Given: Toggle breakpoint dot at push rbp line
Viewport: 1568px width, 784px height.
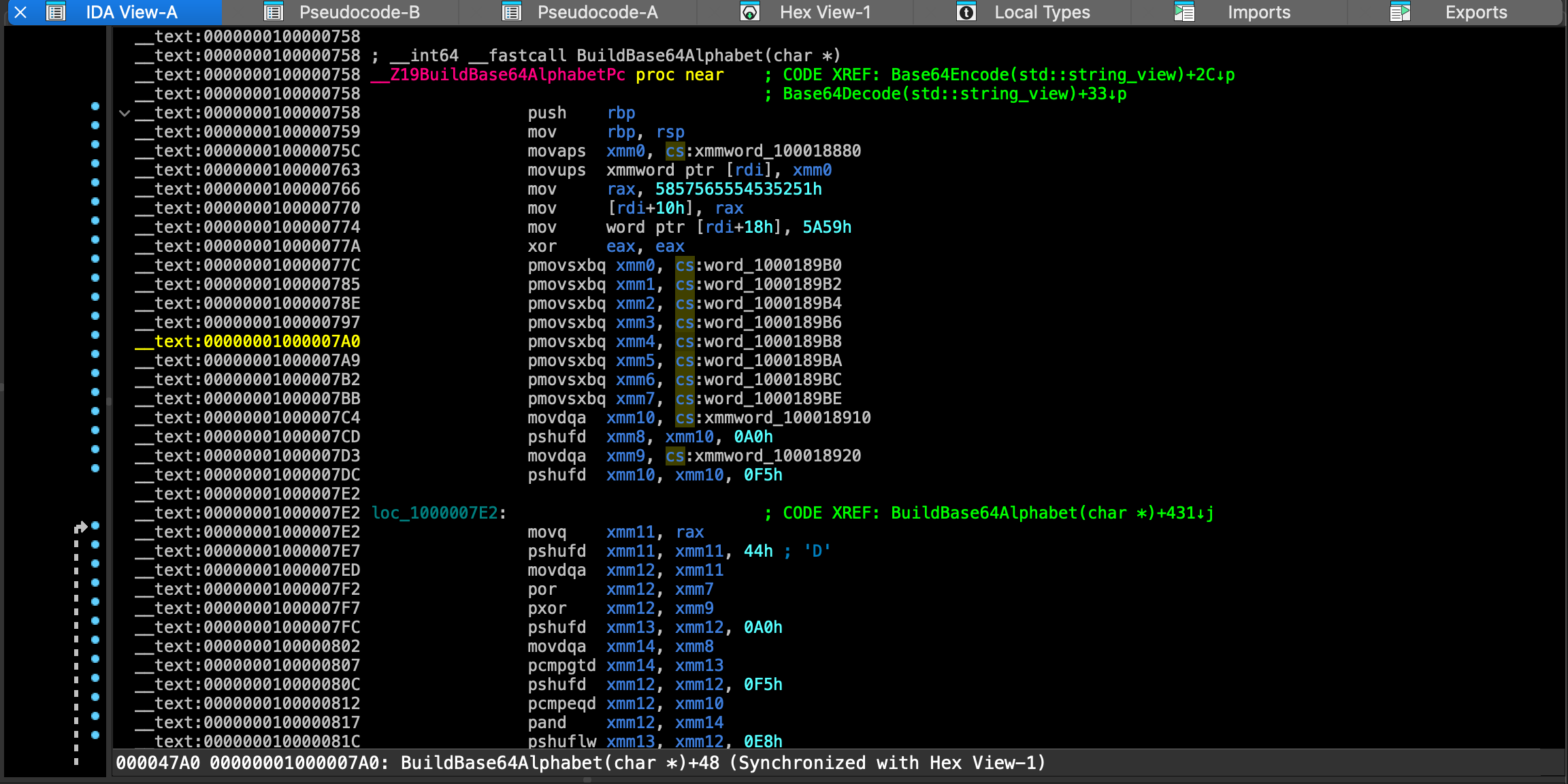Looking at the screenshot, I should [95, 106].
